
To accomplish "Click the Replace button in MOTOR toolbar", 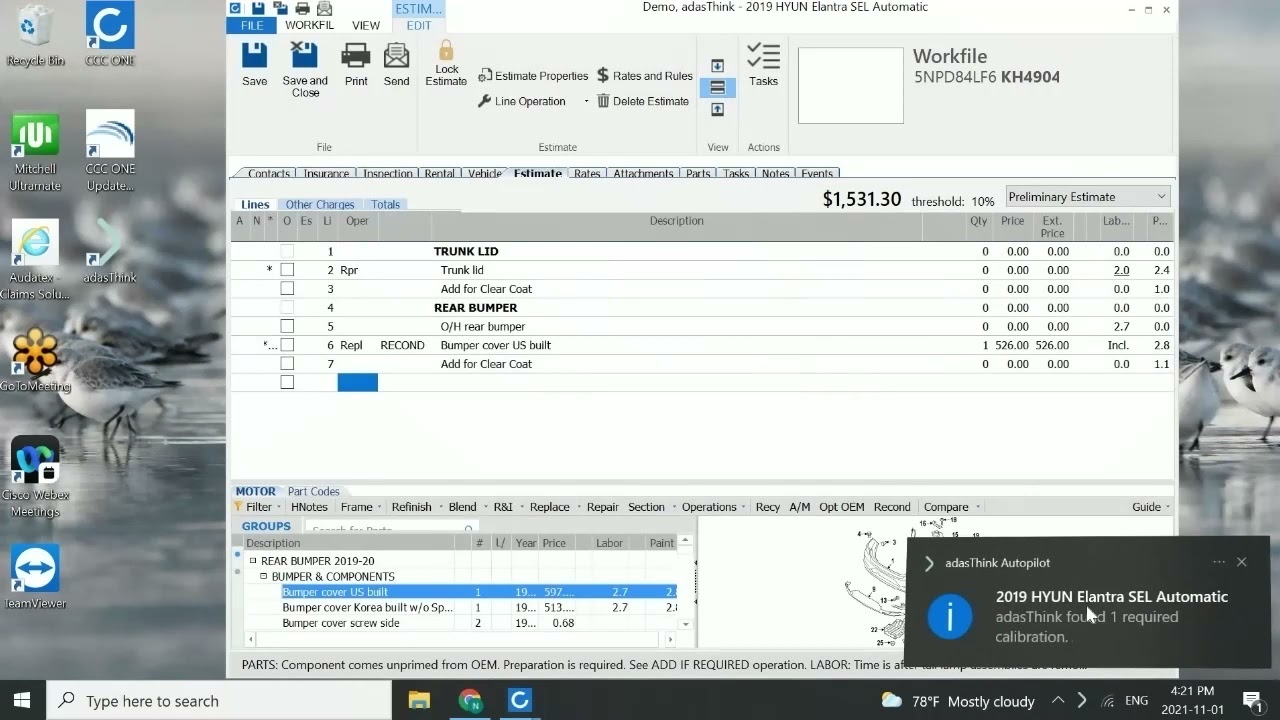I will point(549,507).
